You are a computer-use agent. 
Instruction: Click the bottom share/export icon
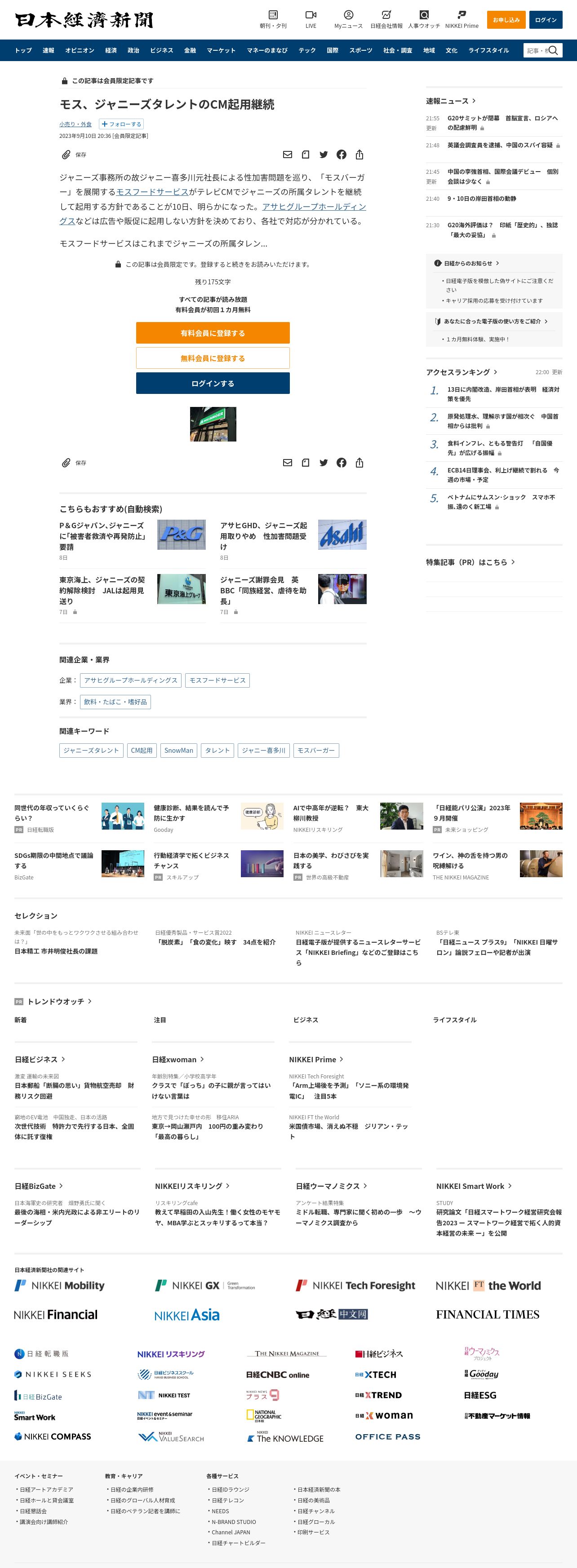click(360, 463)
